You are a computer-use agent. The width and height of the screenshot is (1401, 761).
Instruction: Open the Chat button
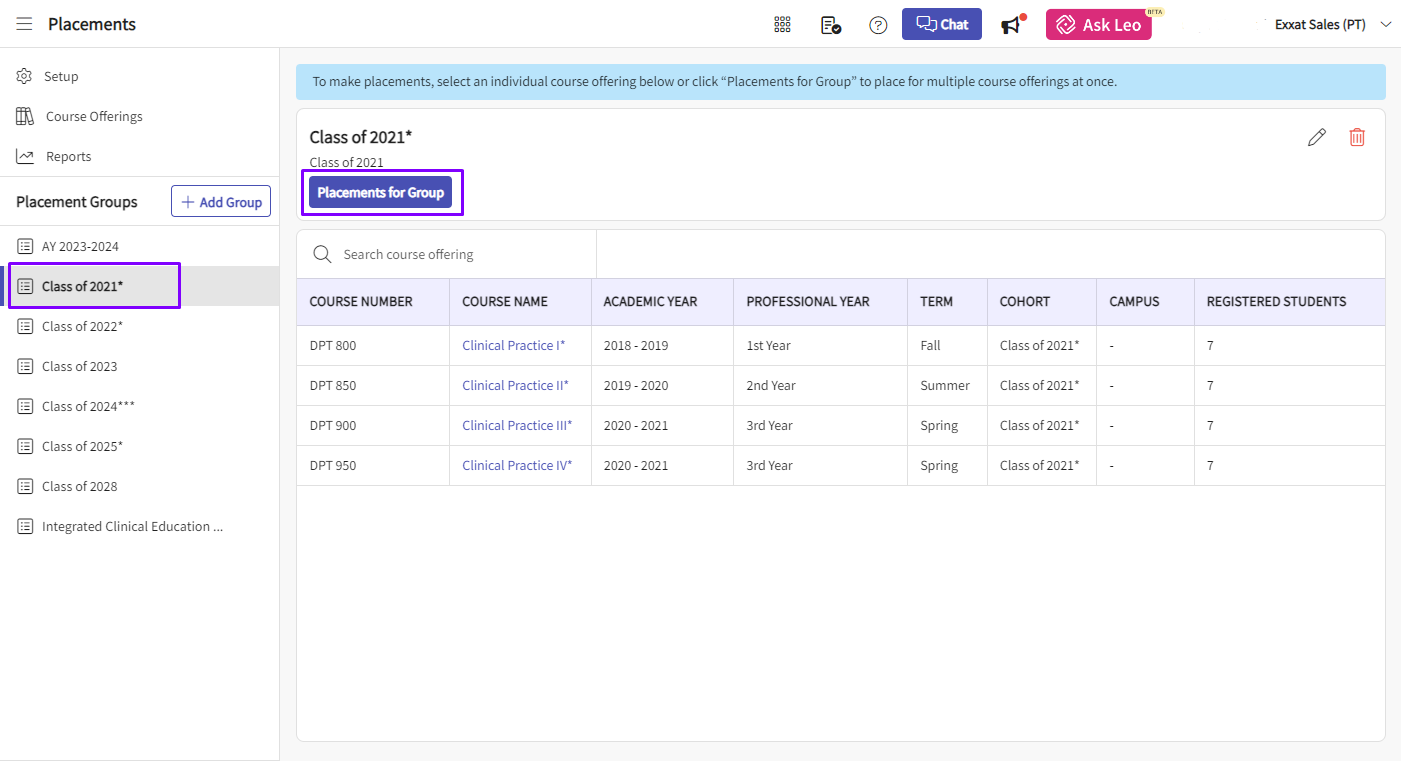point(942,25)
